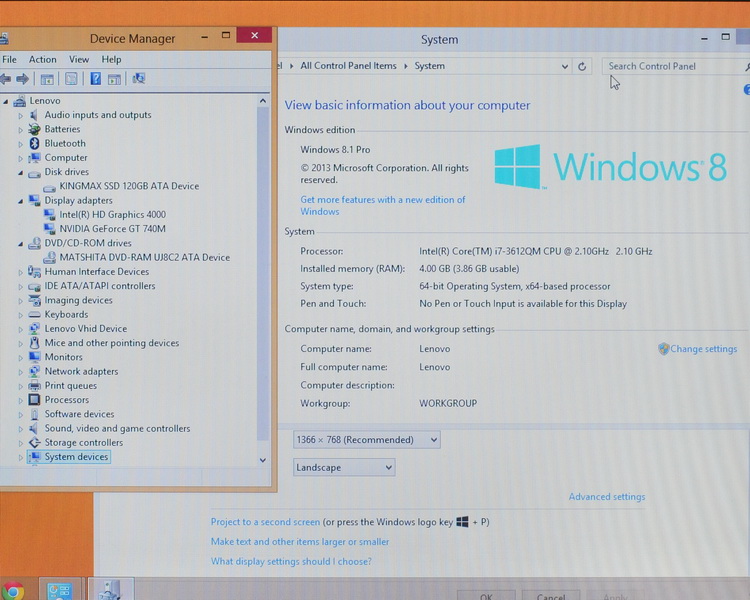Viewport: 750px width, 600px height.
Task: Click the Mice and other pointing devices icon
Action: click(34, 343)
